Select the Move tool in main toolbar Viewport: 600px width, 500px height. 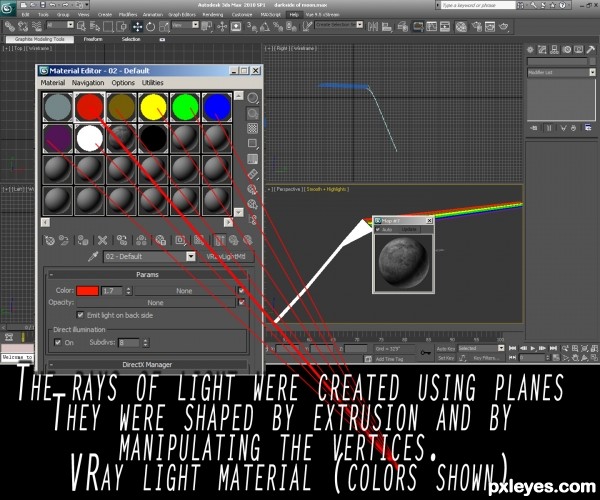(x=137, y=26)
